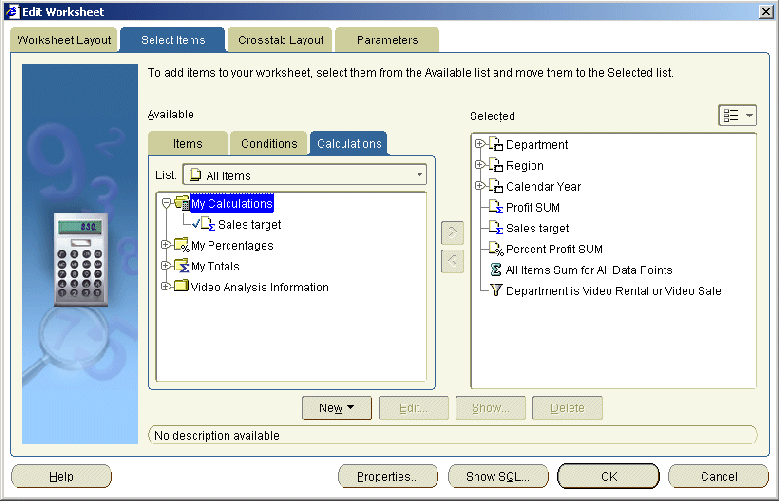The width and height of the screenshot is (779, 501).
Task: Click the Calendar Year item icon
Action: (496, 186)
